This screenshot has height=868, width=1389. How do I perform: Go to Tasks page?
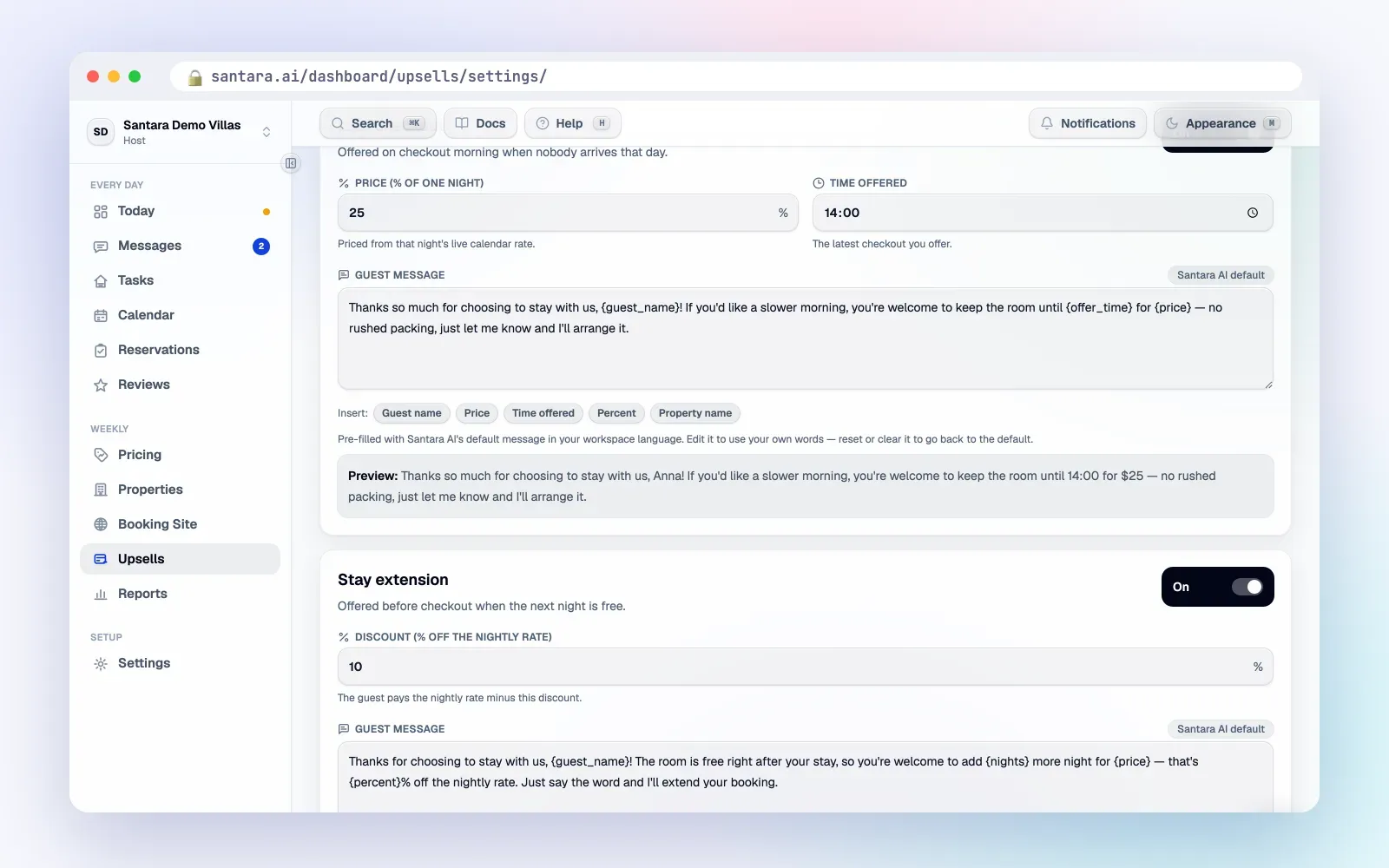[180, 280]
